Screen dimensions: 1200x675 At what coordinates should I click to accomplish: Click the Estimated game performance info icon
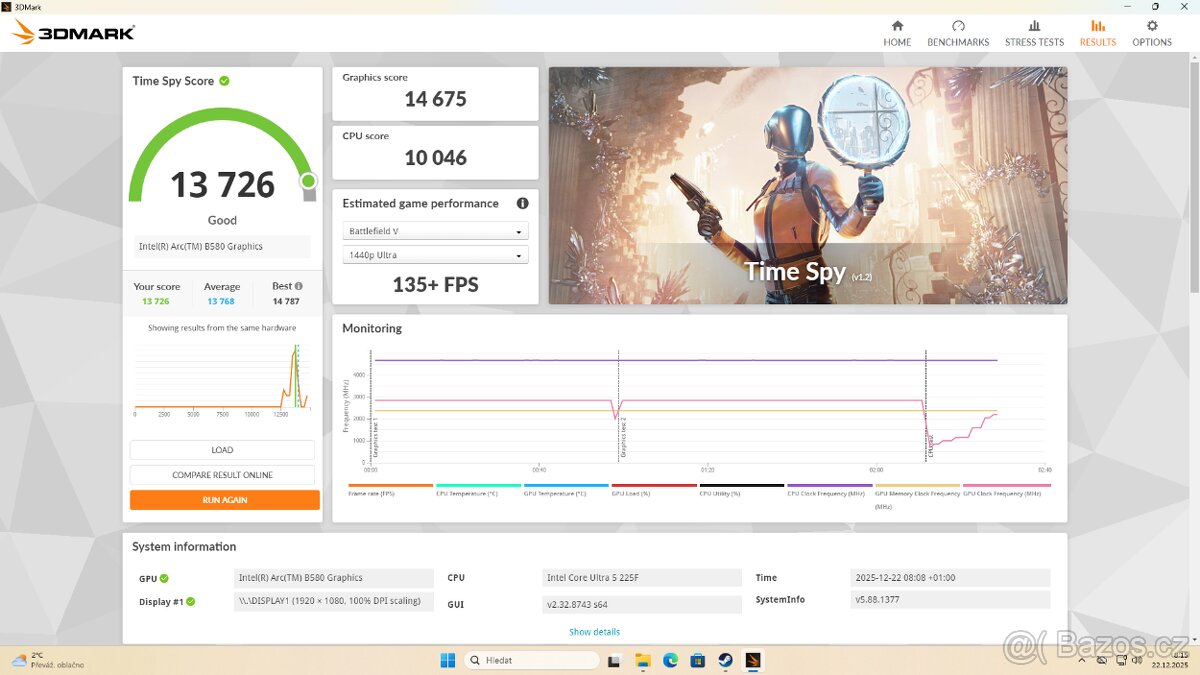click(x=522, y=203)
